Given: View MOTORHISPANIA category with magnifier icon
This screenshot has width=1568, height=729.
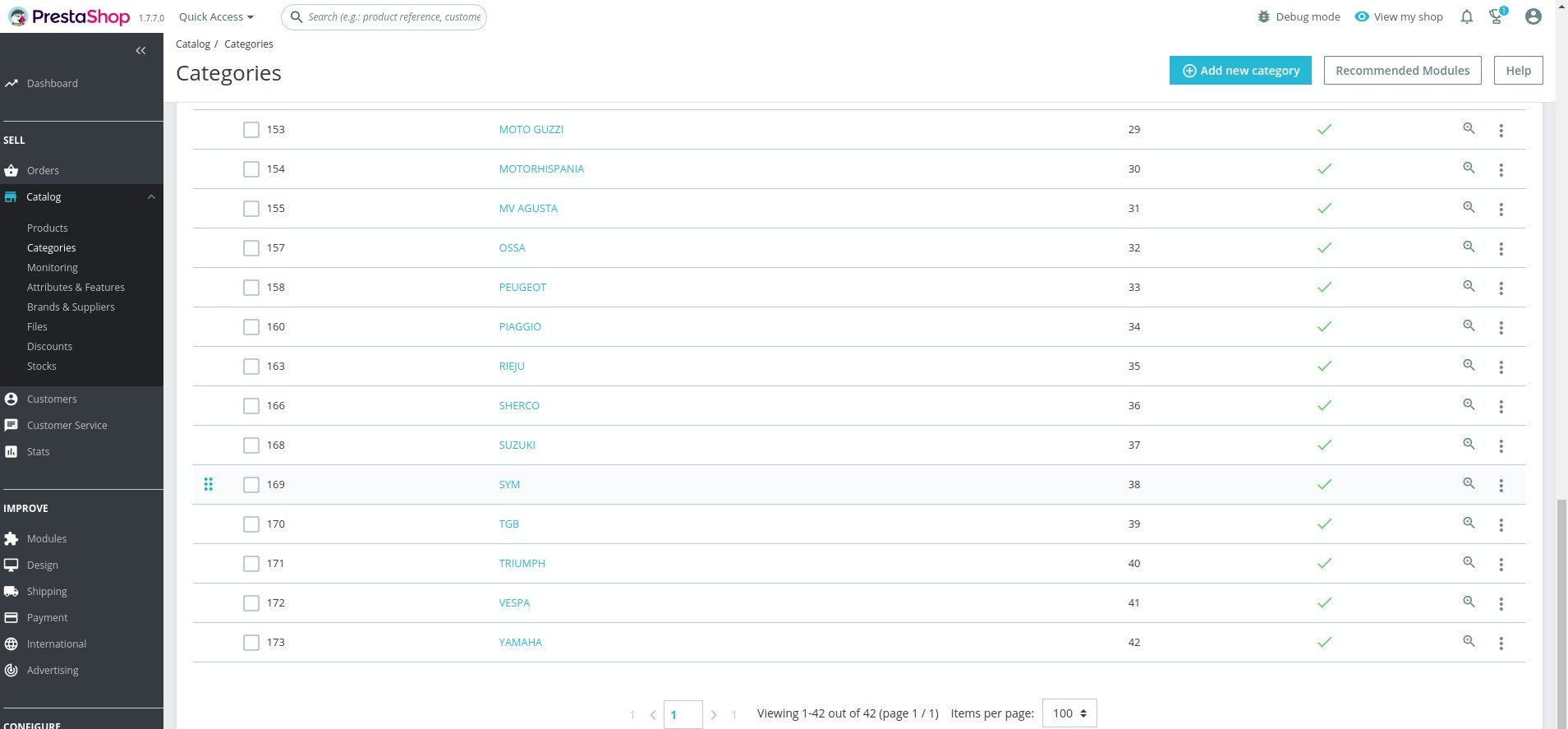Looking at the screenshot, I should (1469, 168).
